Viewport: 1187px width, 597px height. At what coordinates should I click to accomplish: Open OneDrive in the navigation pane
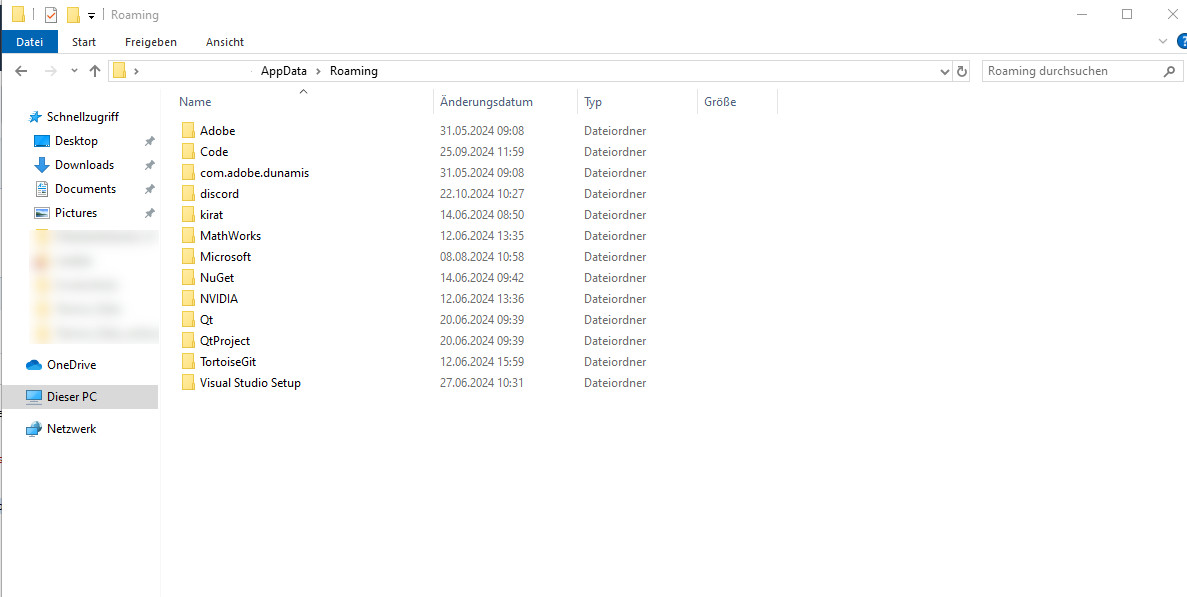tap(71, 365)
